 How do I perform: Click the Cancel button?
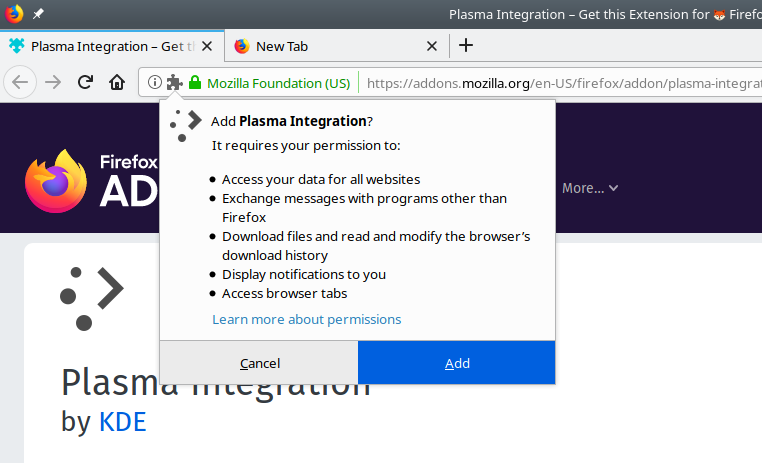259,363
